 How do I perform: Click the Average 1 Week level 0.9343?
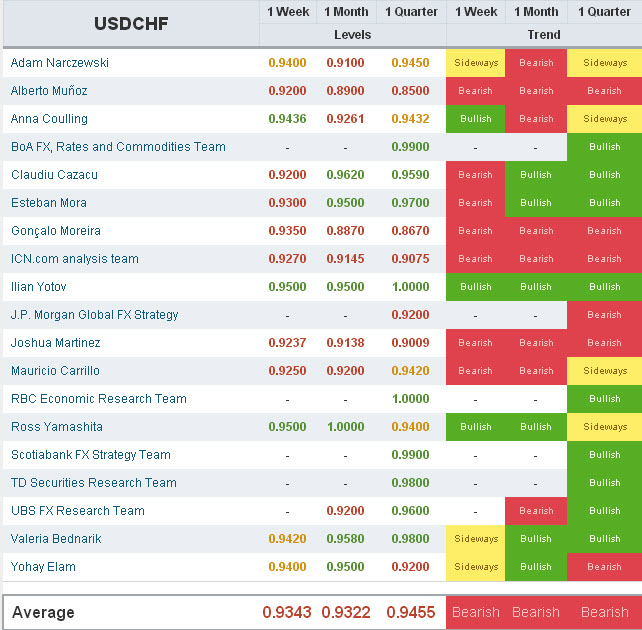(287, 612)
